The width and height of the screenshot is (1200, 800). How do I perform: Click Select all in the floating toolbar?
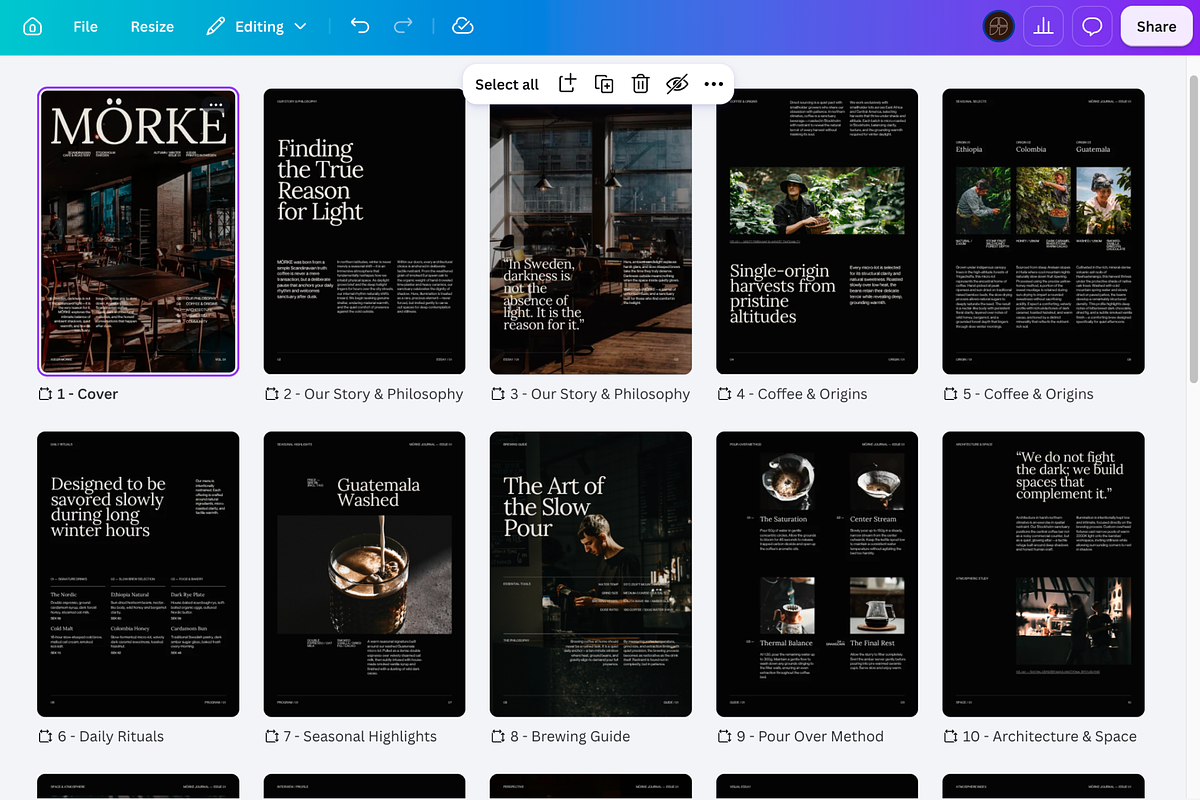coord(507,84)
